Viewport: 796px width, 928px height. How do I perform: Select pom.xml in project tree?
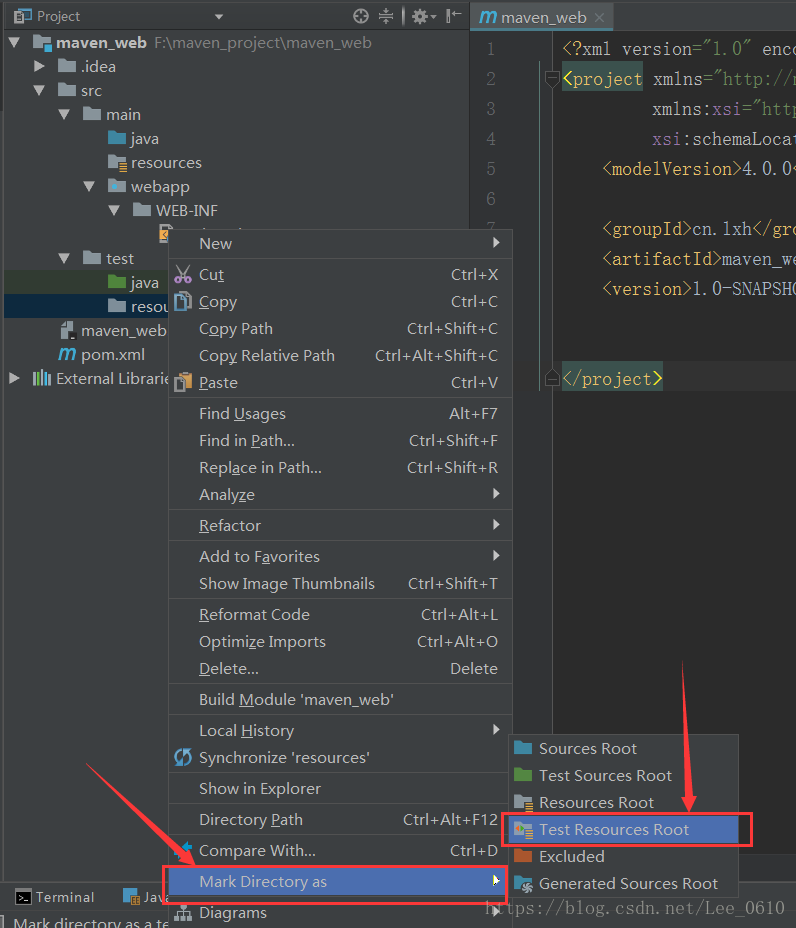click(x=102, y=355)
